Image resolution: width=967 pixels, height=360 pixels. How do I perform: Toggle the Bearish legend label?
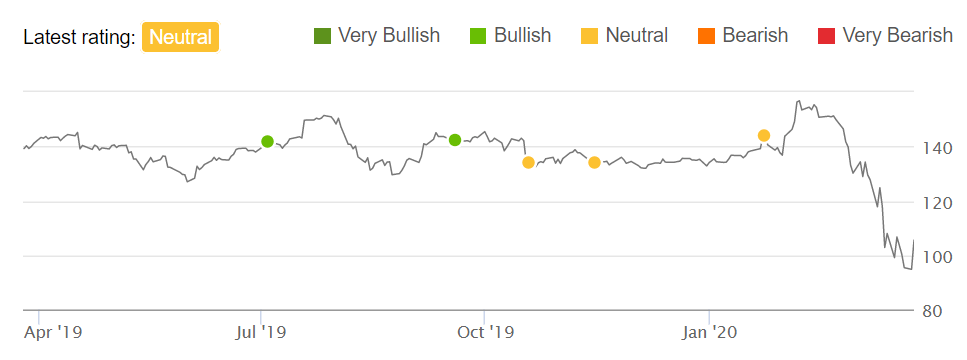click(755, 36)
